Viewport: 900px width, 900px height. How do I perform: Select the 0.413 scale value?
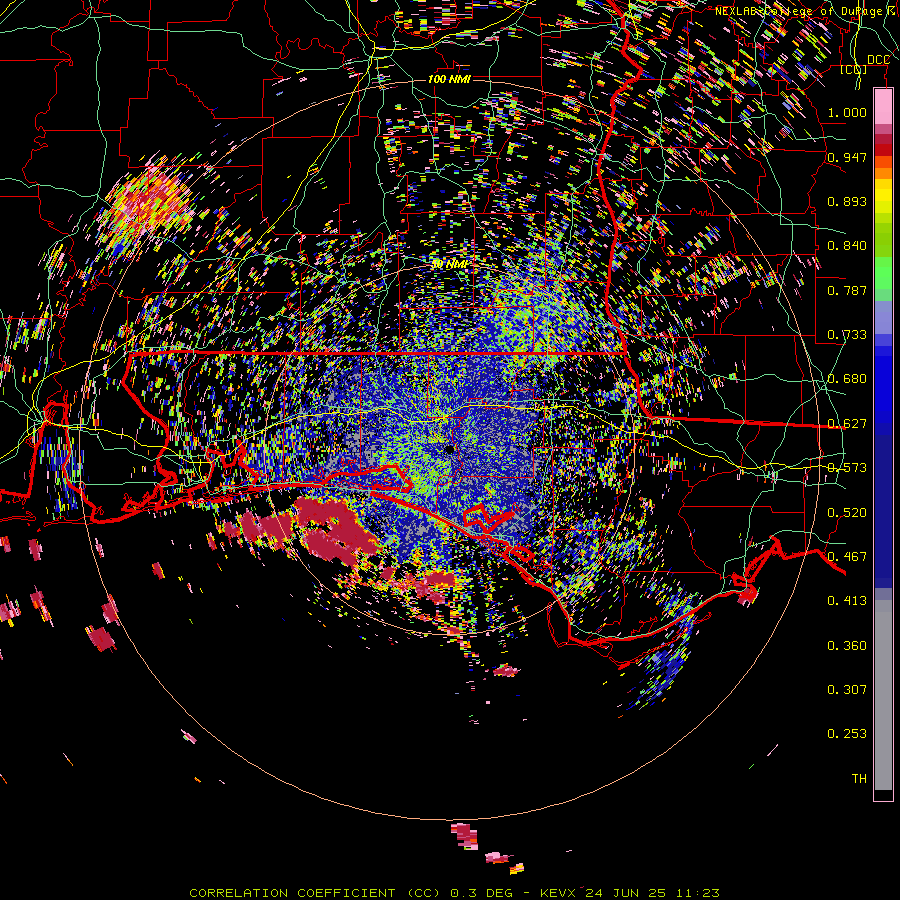(847, 601)
